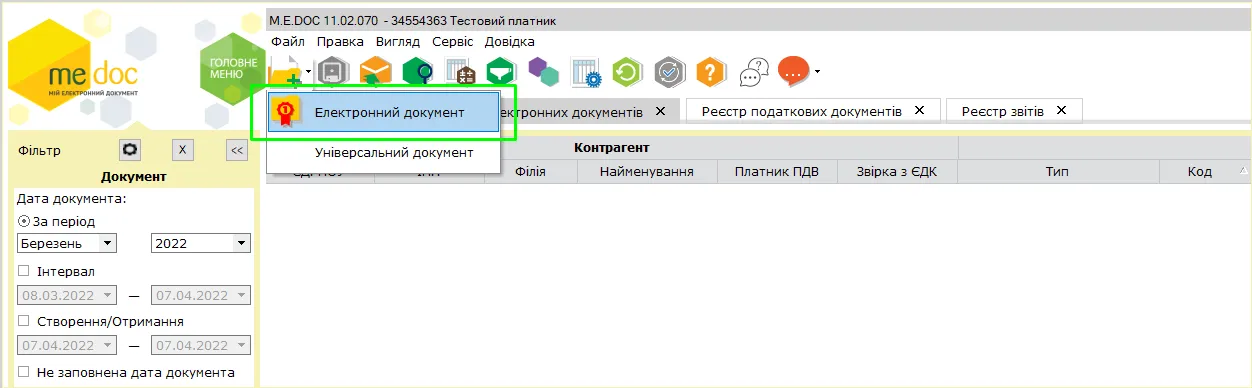Select Електронний документ from the dropdown menu
Image resolution: width=1252 pixels, height=388 pixels.
pos(383,113)
